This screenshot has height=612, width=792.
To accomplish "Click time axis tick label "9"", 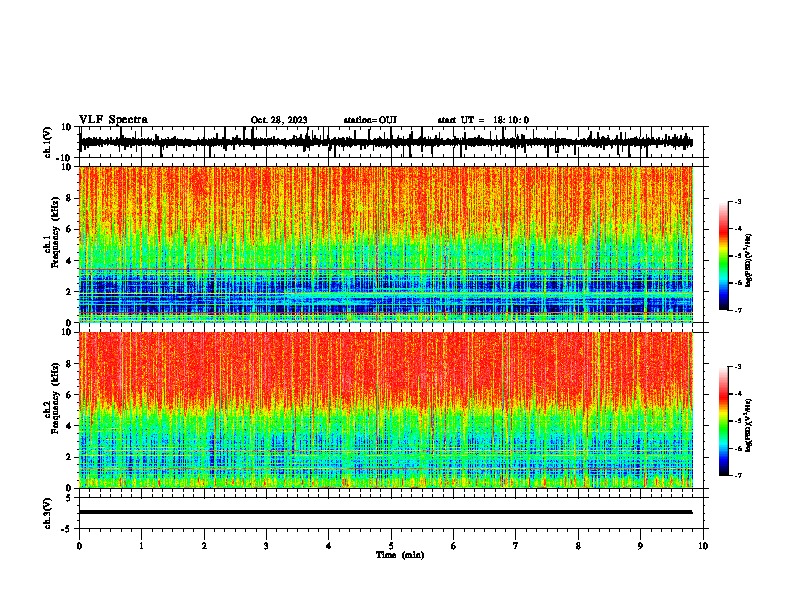I will (640, 546).
